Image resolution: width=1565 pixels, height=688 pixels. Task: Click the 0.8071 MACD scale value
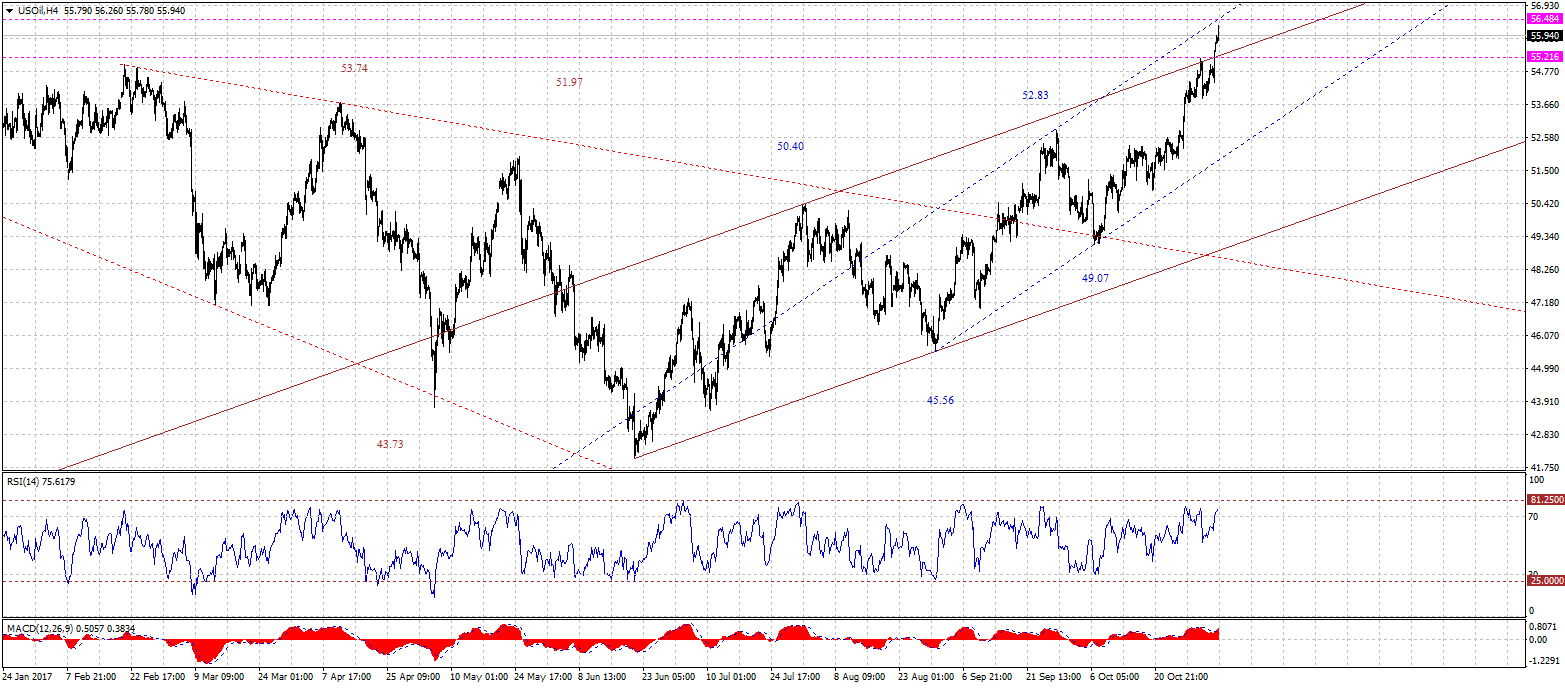click(x=1544, y=629)
